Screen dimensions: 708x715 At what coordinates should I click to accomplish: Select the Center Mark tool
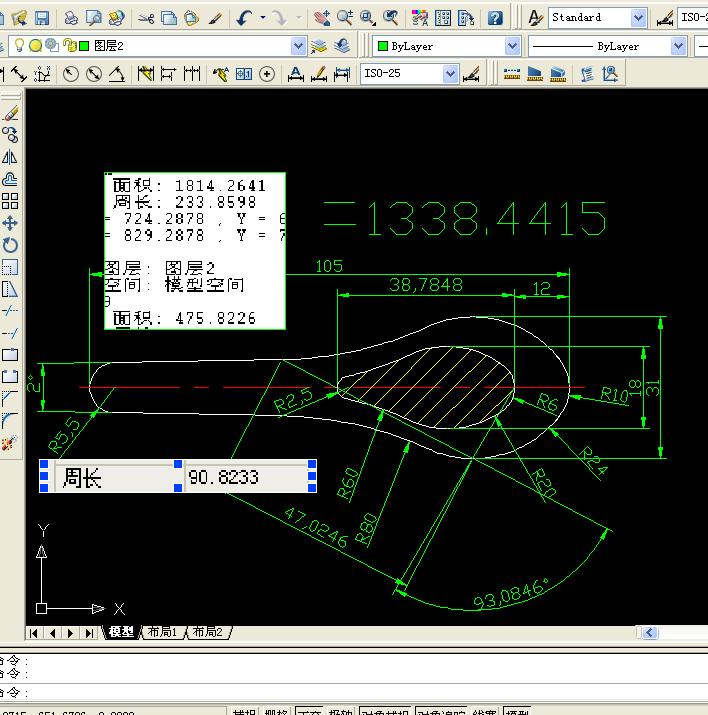(x=267, y=74)
